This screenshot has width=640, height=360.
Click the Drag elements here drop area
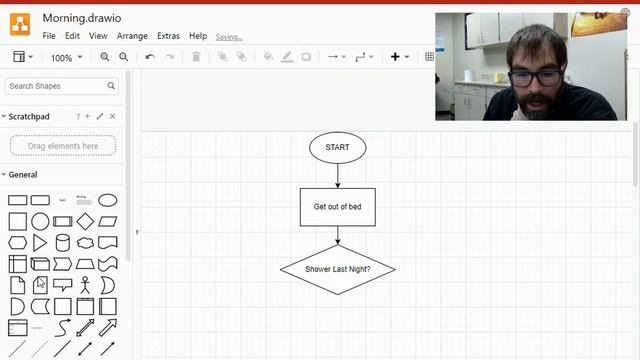pyautogui.click(x=63, y=146)
